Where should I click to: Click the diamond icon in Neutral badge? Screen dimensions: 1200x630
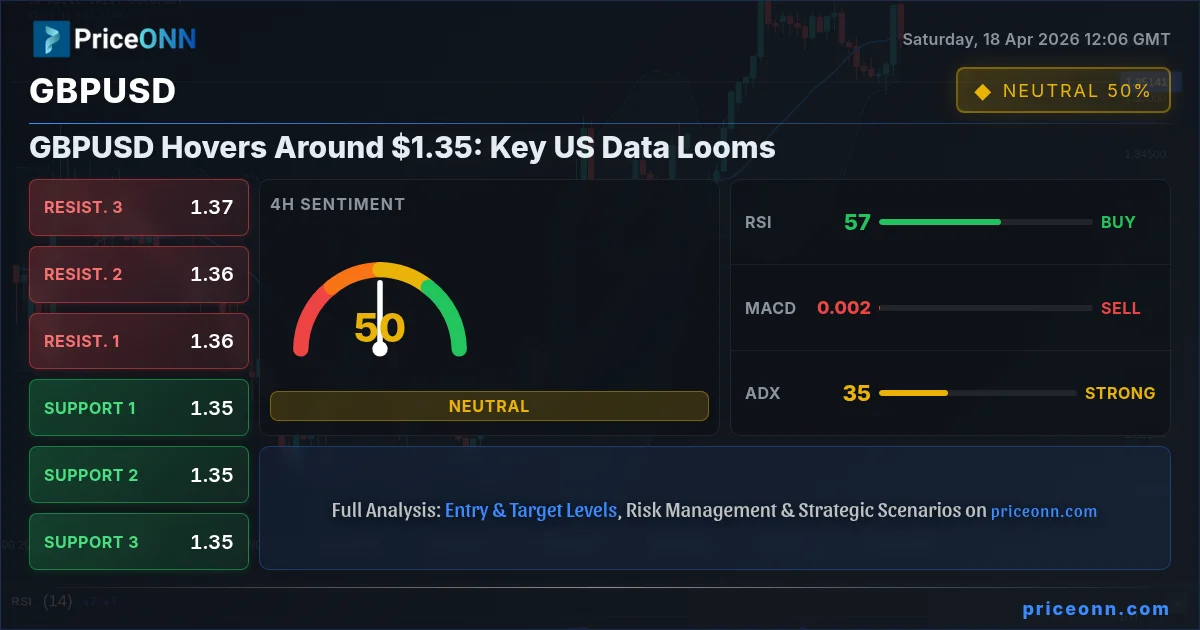tap(982, 91)
